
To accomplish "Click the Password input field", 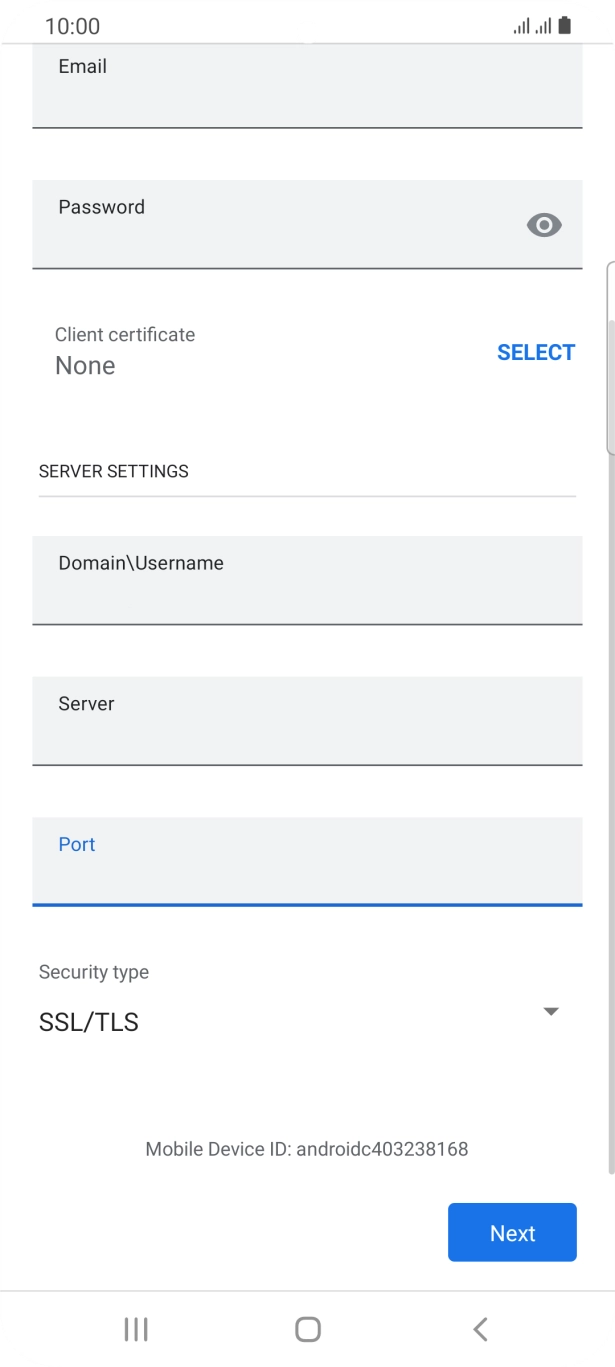I will [280, 225].
